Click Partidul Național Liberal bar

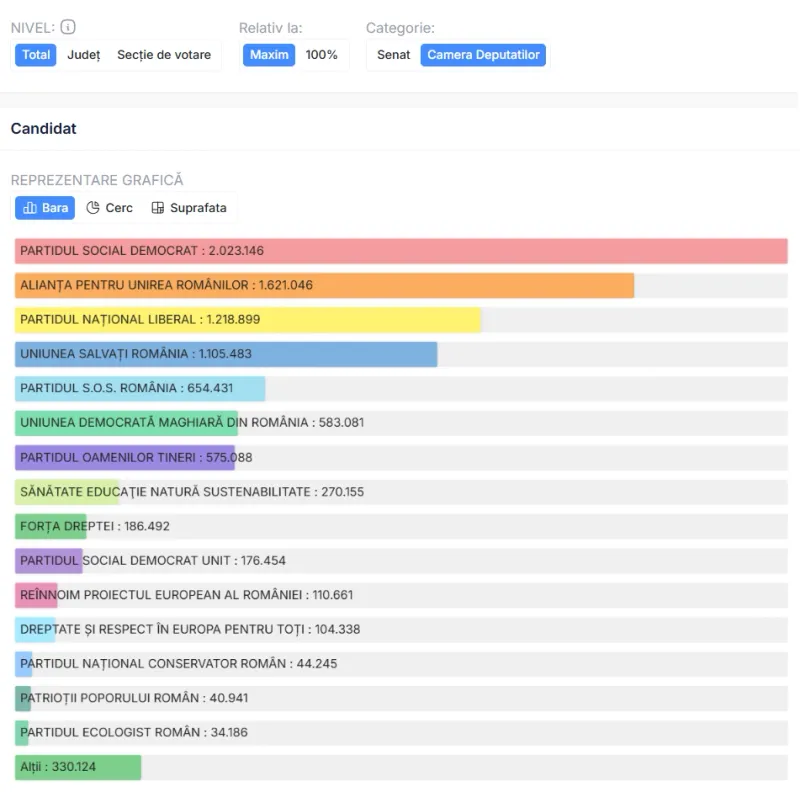[248, 319]
